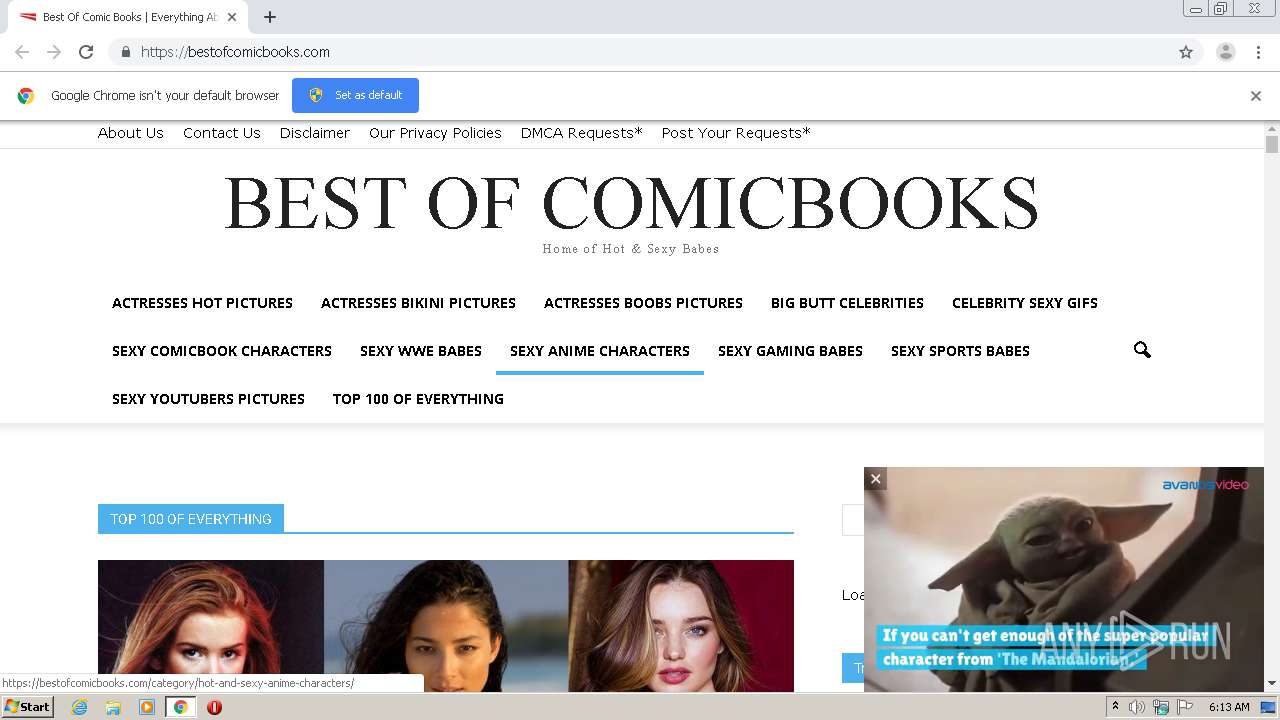The image size is (1280, 720).
Task: Click the Show Desktop button
Action: pyautogui.click(x=1269, y=707)
